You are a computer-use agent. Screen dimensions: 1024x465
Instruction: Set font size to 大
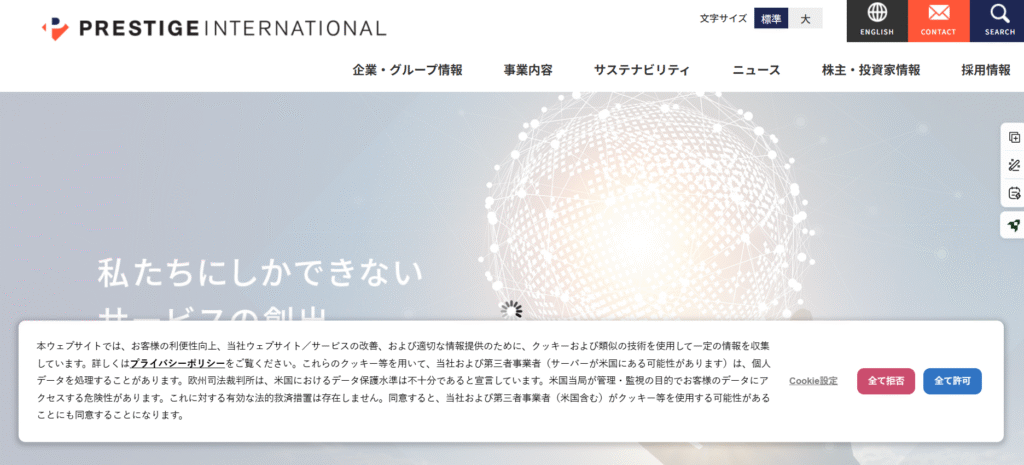click(805, 19)
